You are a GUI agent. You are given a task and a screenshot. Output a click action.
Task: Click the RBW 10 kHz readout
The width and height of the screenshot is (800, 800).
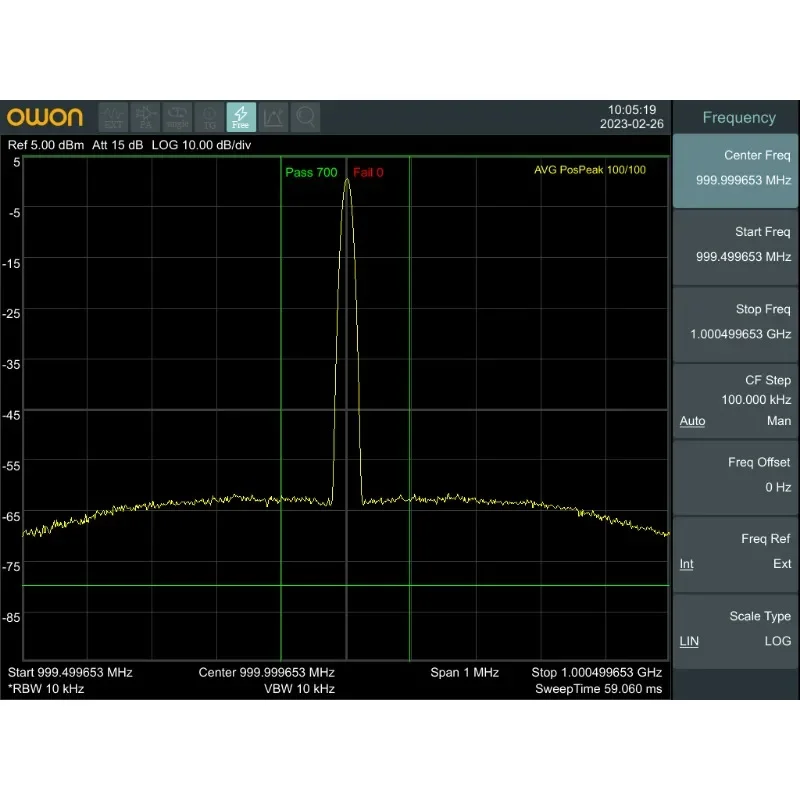(x=46, y=689)
